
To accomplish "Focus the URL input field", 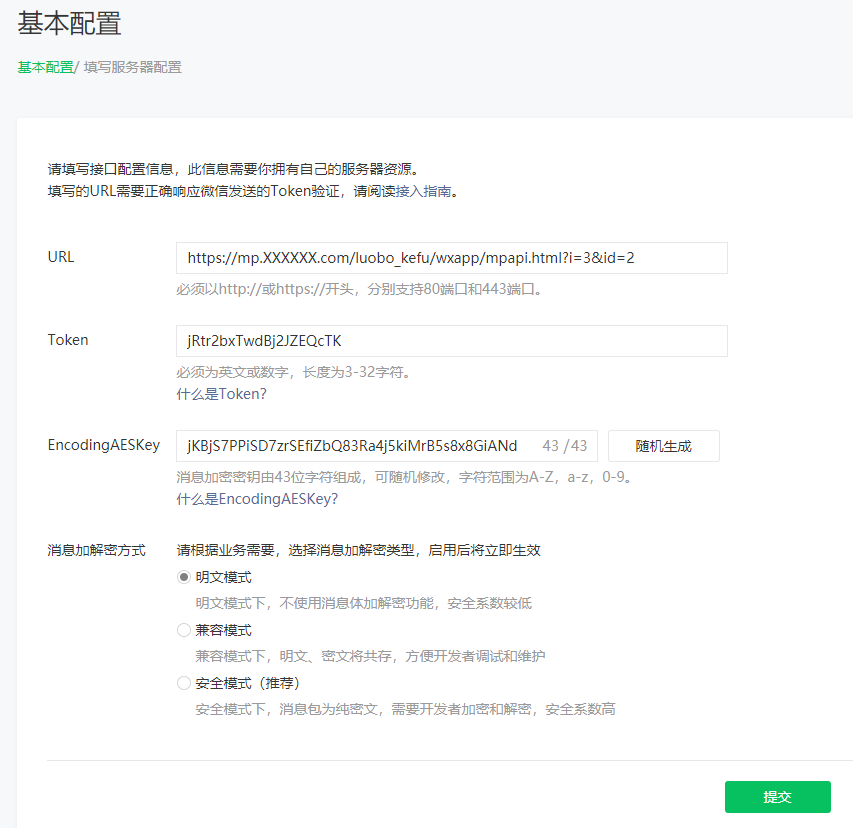I will (452, 258).
